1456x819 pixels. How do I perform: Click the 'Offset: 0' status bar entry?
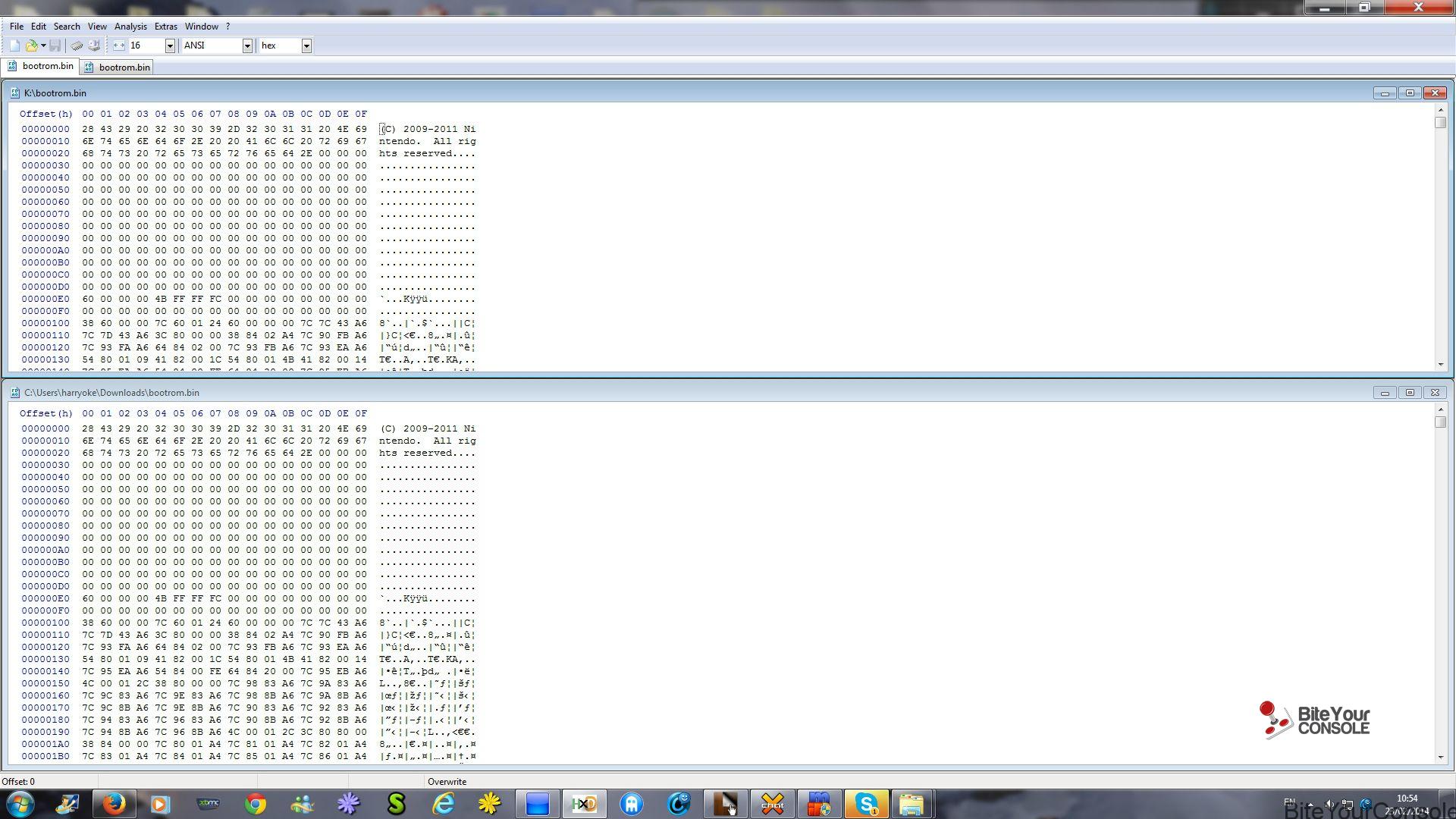pyautogui.click(x=18, y=782)
